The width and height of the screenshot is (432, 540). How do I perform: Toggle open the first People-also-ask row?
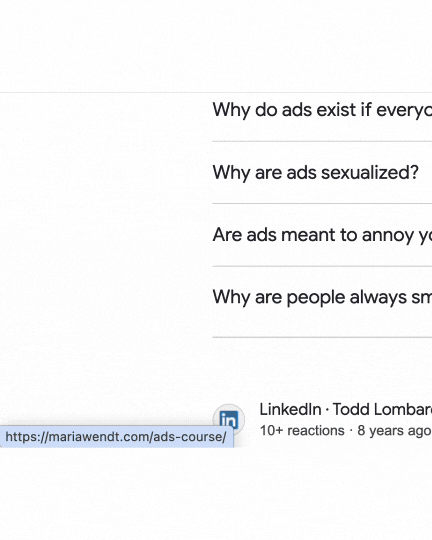(x=322, y=110)
